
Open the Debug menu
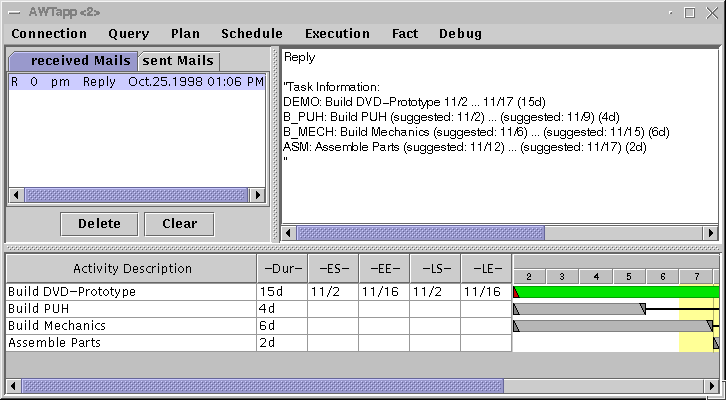click(459, 33)
